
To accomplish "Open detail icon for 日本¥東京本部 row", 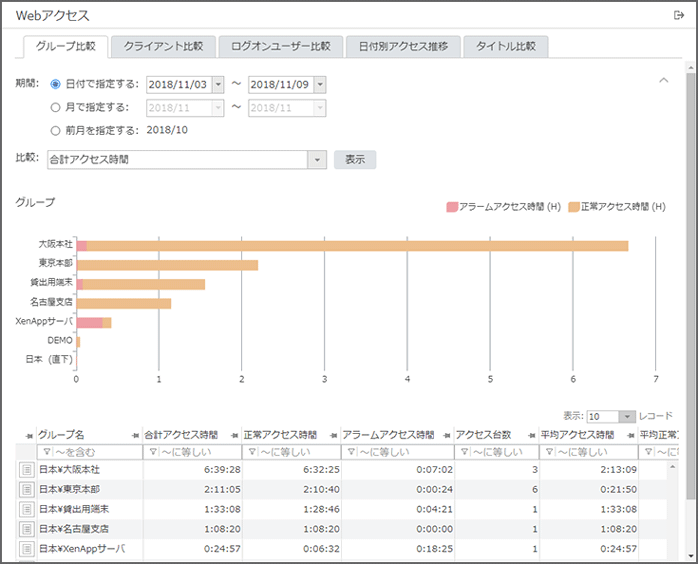I will pos(27,490).
